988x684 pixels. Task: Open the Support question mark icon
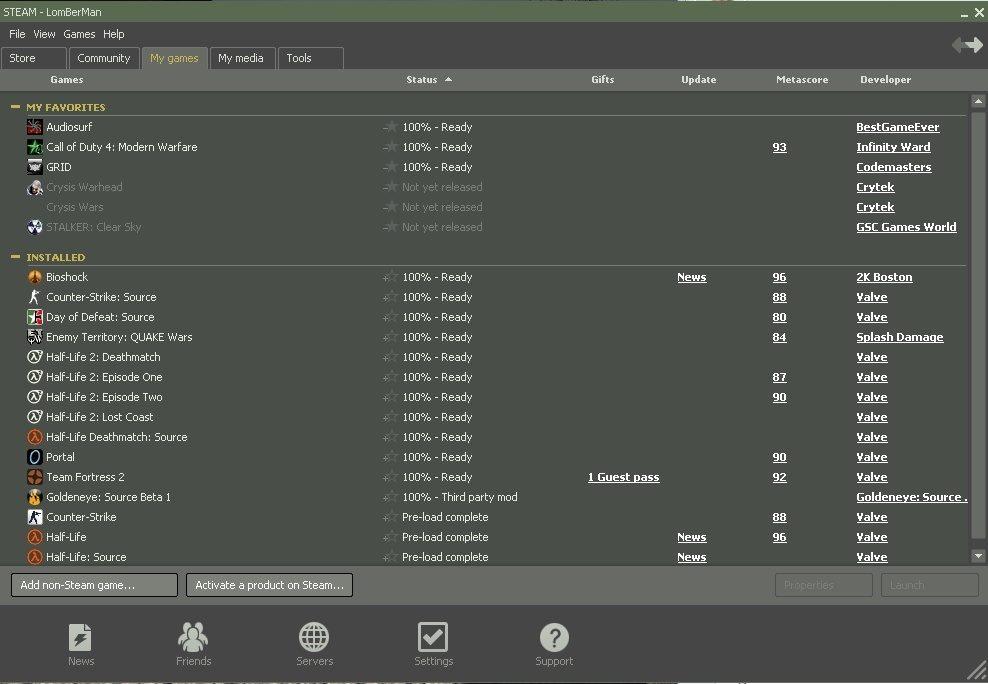click(554, 638)
